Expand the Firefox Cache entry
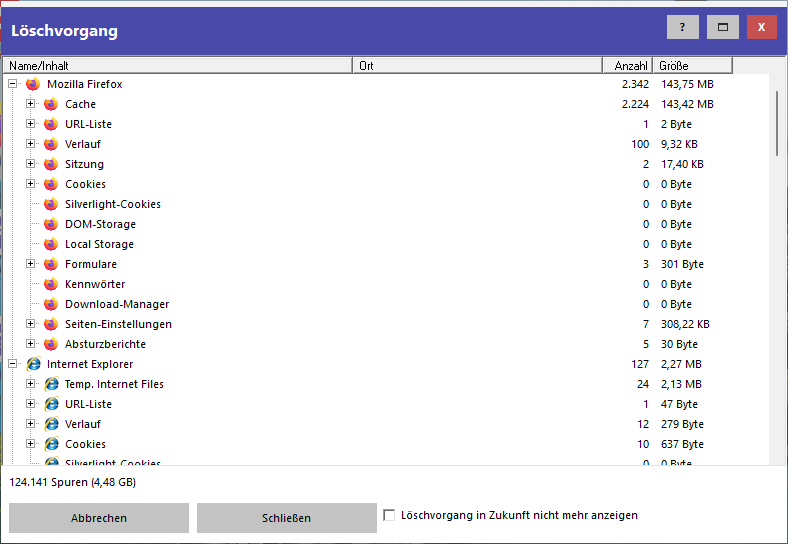The width and height of the screenshot is (788, 544). coord(31,104)
